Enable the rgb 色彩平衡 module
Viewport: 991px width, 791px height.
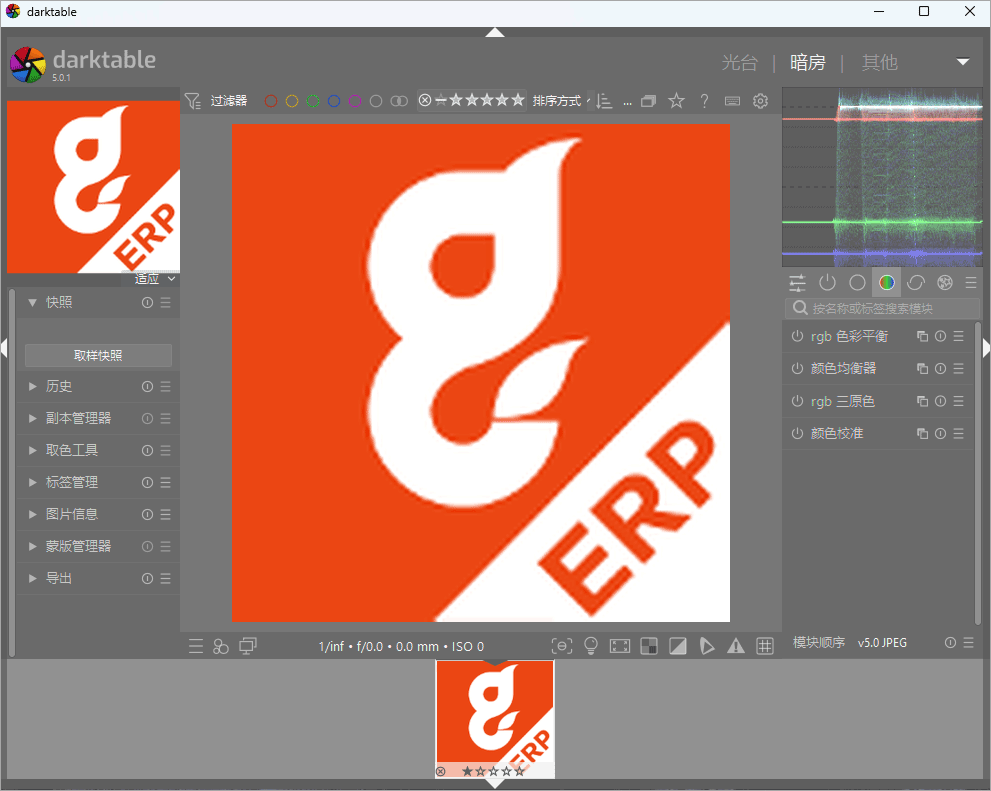[x=797, y=337]
